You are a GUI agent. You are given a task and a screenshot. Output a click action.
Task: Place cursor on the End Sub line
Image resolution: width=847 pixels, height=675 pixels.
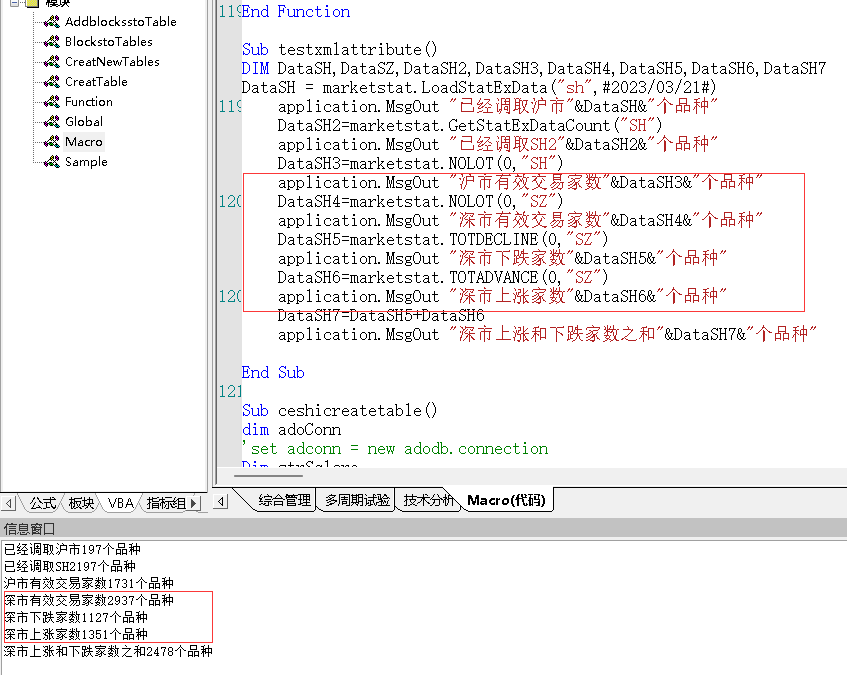click(x=273, y=373)
